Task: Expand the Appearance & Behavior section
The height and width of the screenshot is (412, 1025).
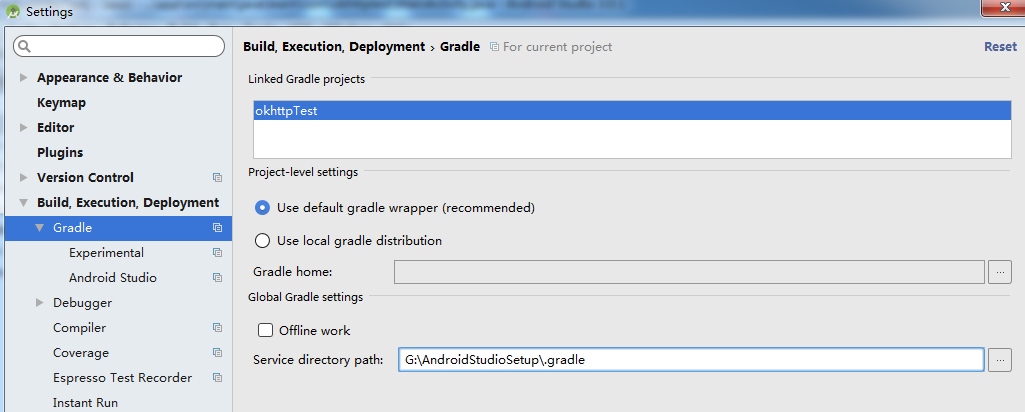Action: pos(24,78)
